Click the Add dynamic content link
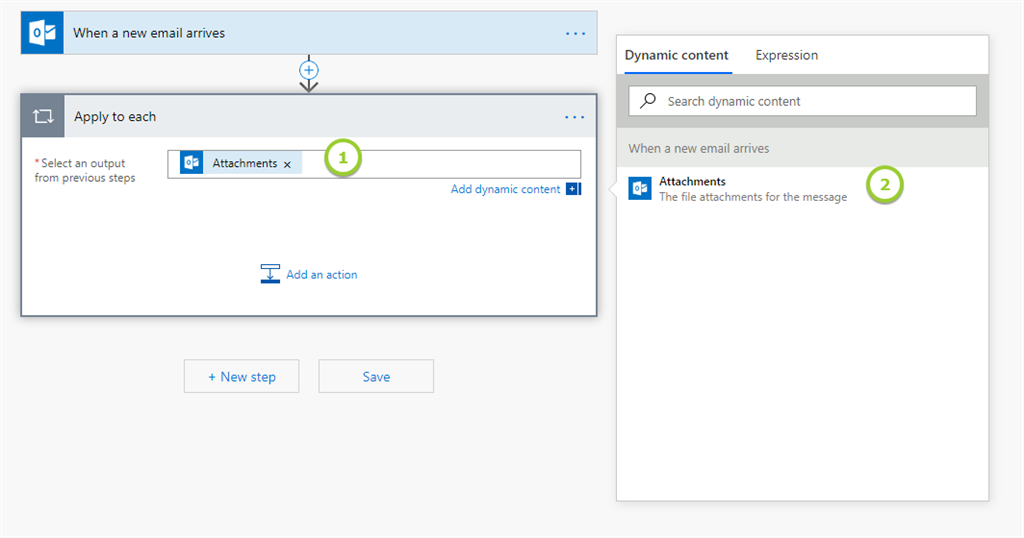Screen dimensions: 1024x538 coord(505,189)
